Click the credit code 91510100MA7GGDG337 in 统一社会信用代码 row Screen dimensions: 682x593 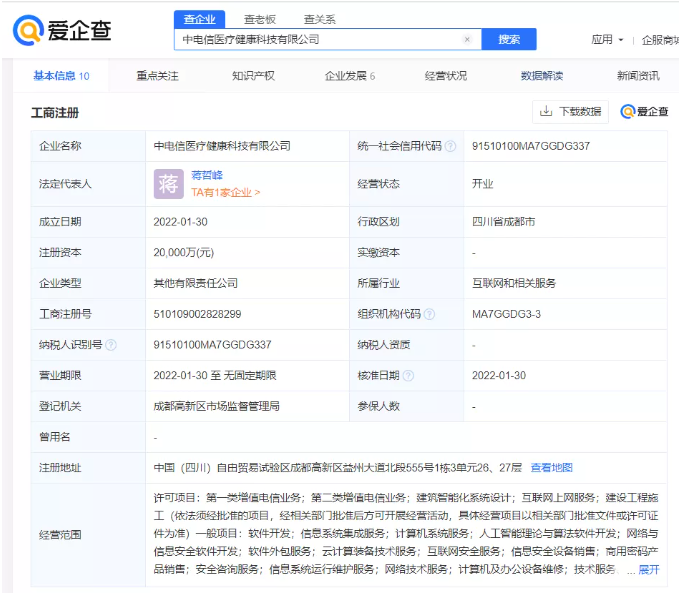click(531, 146)
